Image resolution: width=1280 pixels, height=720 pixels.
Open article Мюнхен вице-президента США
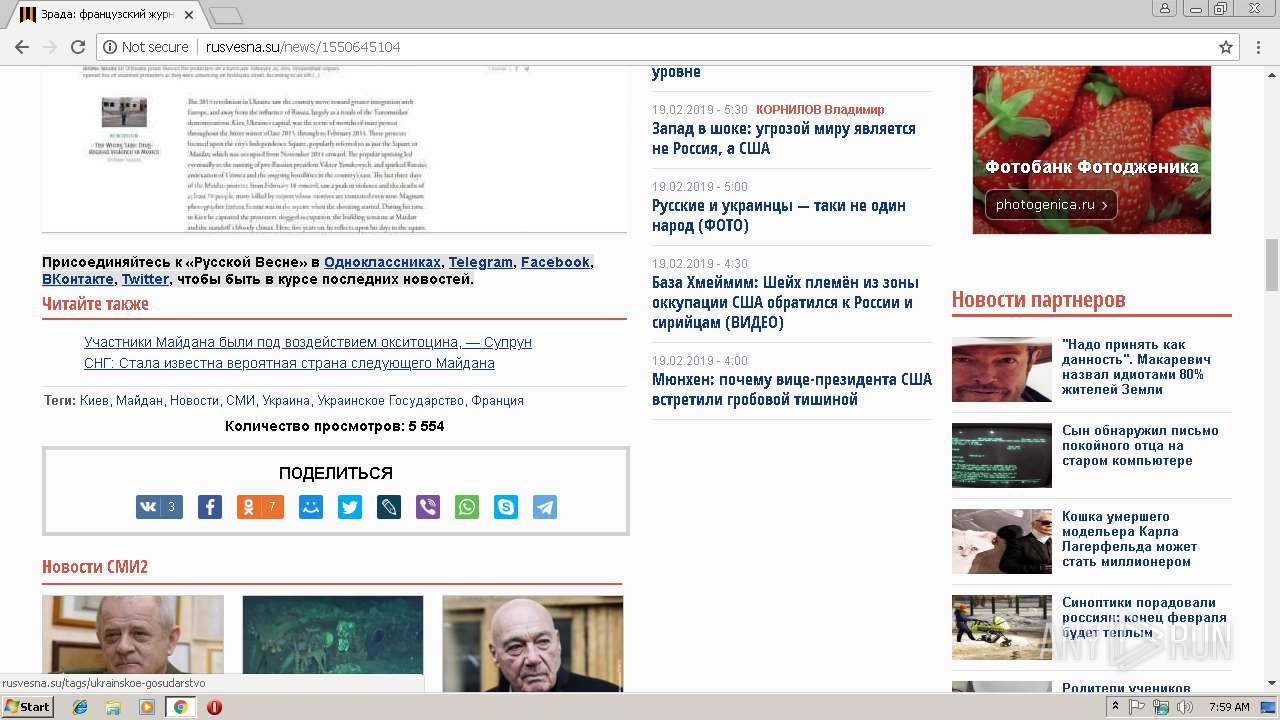point(792,389)
